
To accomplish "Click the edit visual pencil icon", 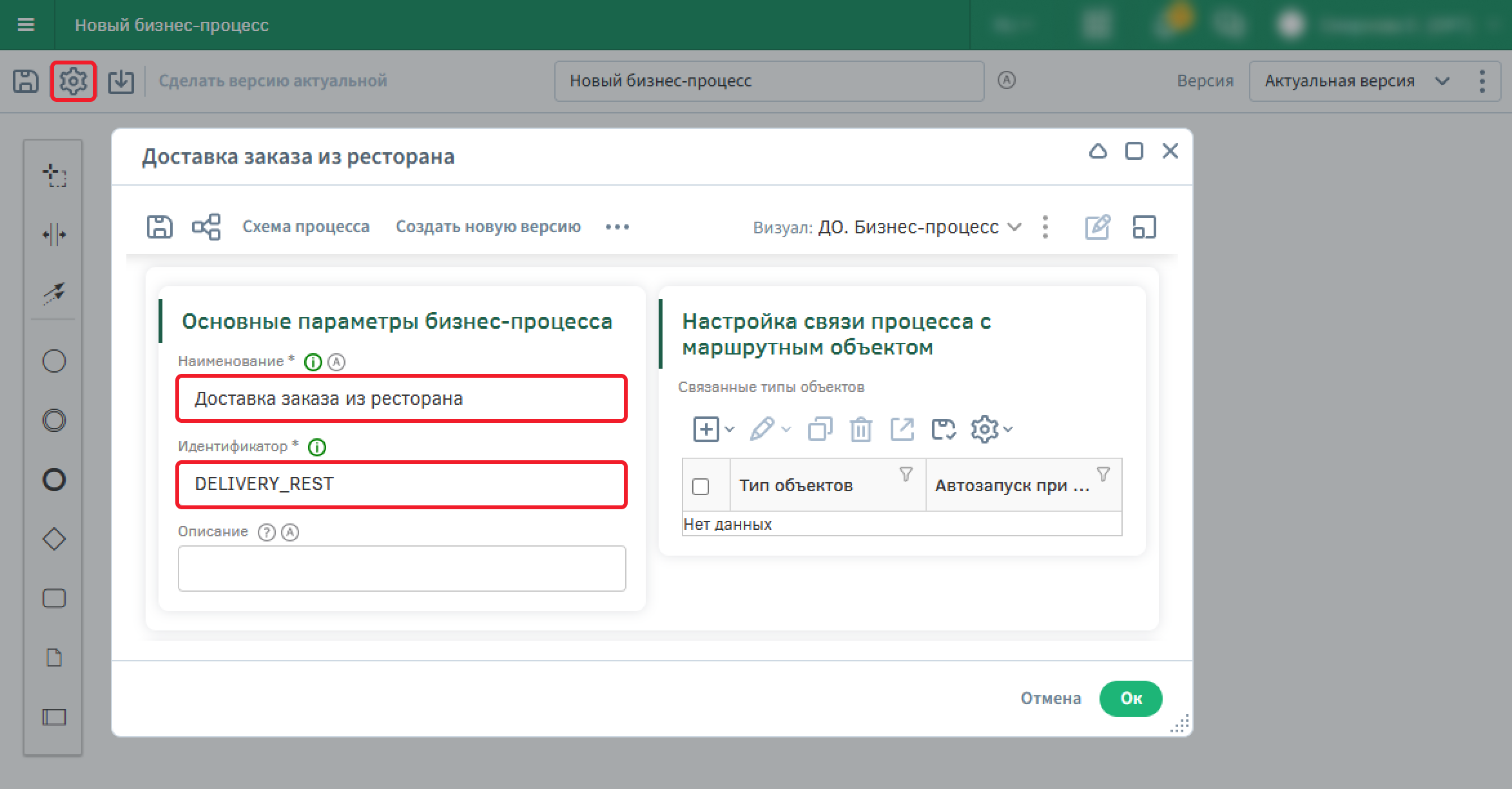I will (1098, 227).
